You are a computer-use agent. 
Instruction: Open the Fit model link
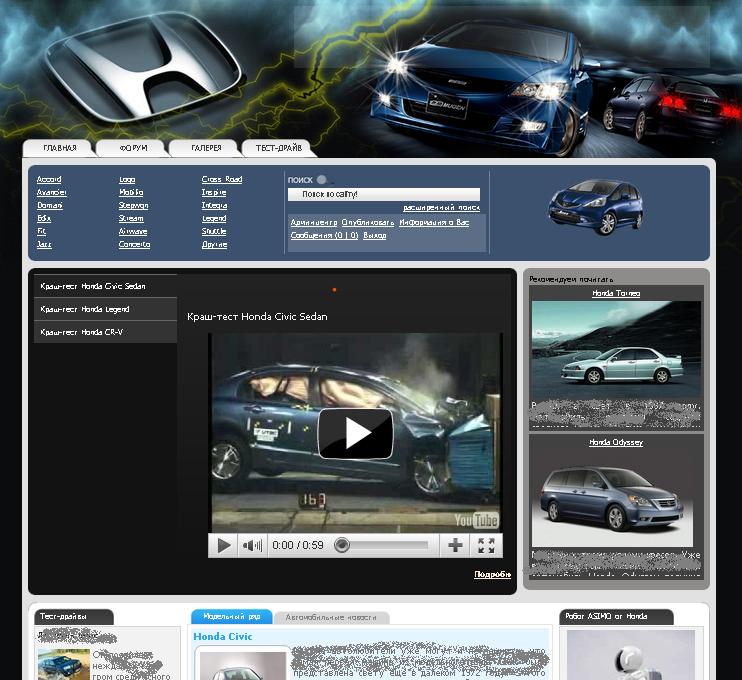tap(42, 231)
